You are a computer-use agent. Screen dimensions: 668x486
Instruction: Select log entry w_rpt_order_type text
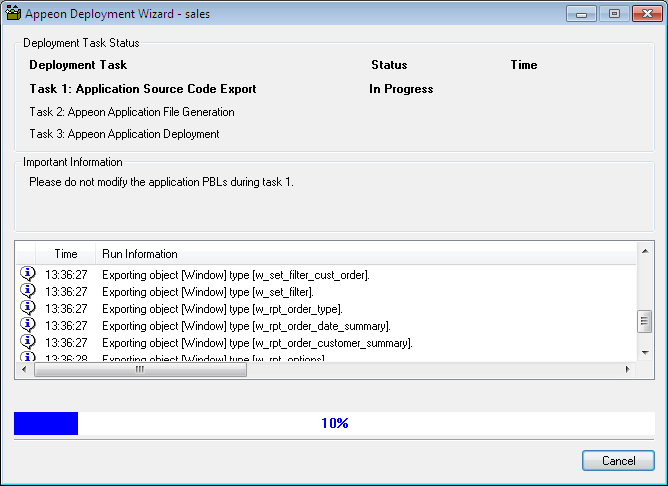(x=222, y=309)
